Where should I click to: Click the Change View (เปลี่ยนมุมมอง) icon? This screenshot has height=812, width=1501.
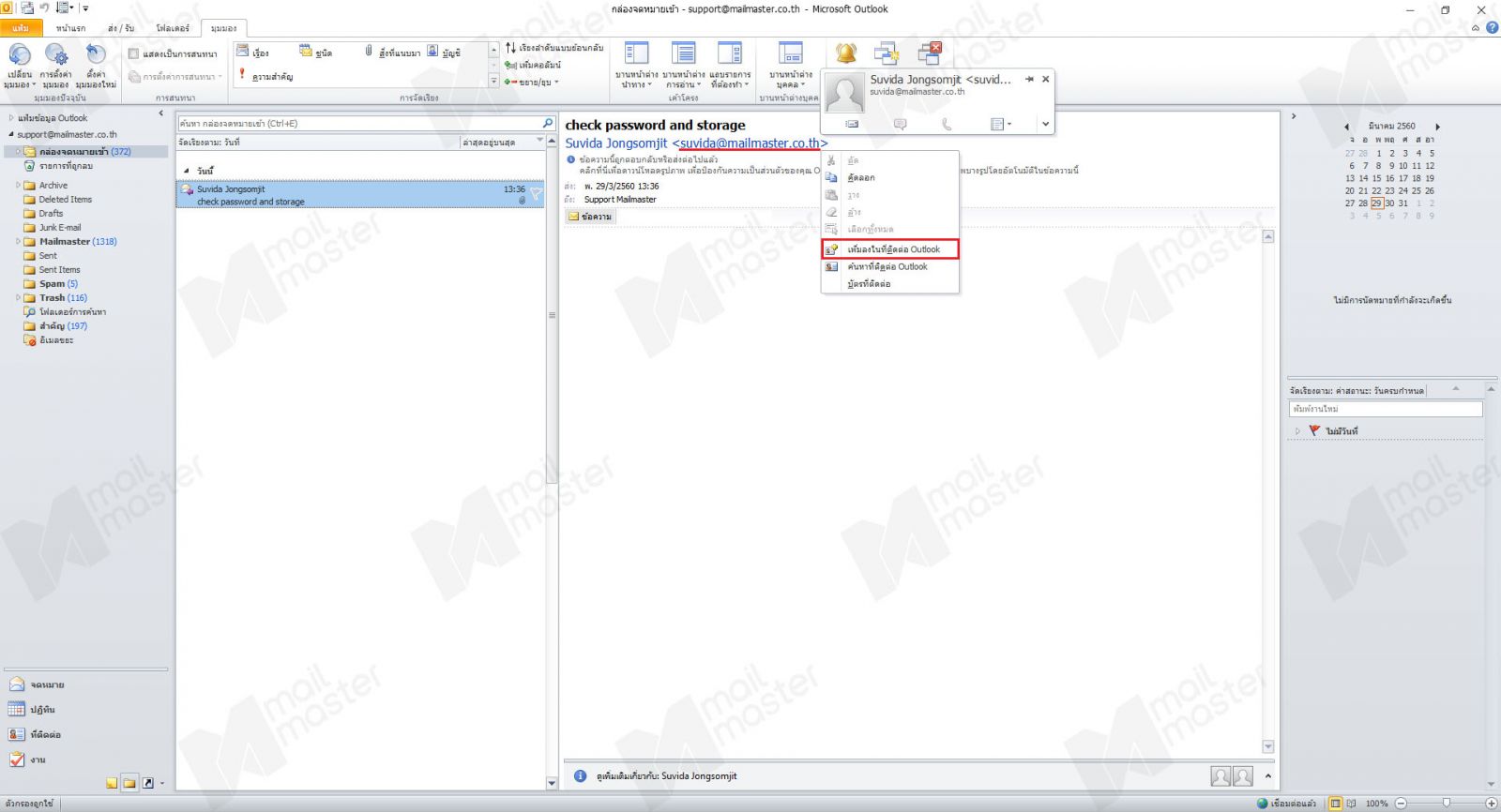pos(20,55)
